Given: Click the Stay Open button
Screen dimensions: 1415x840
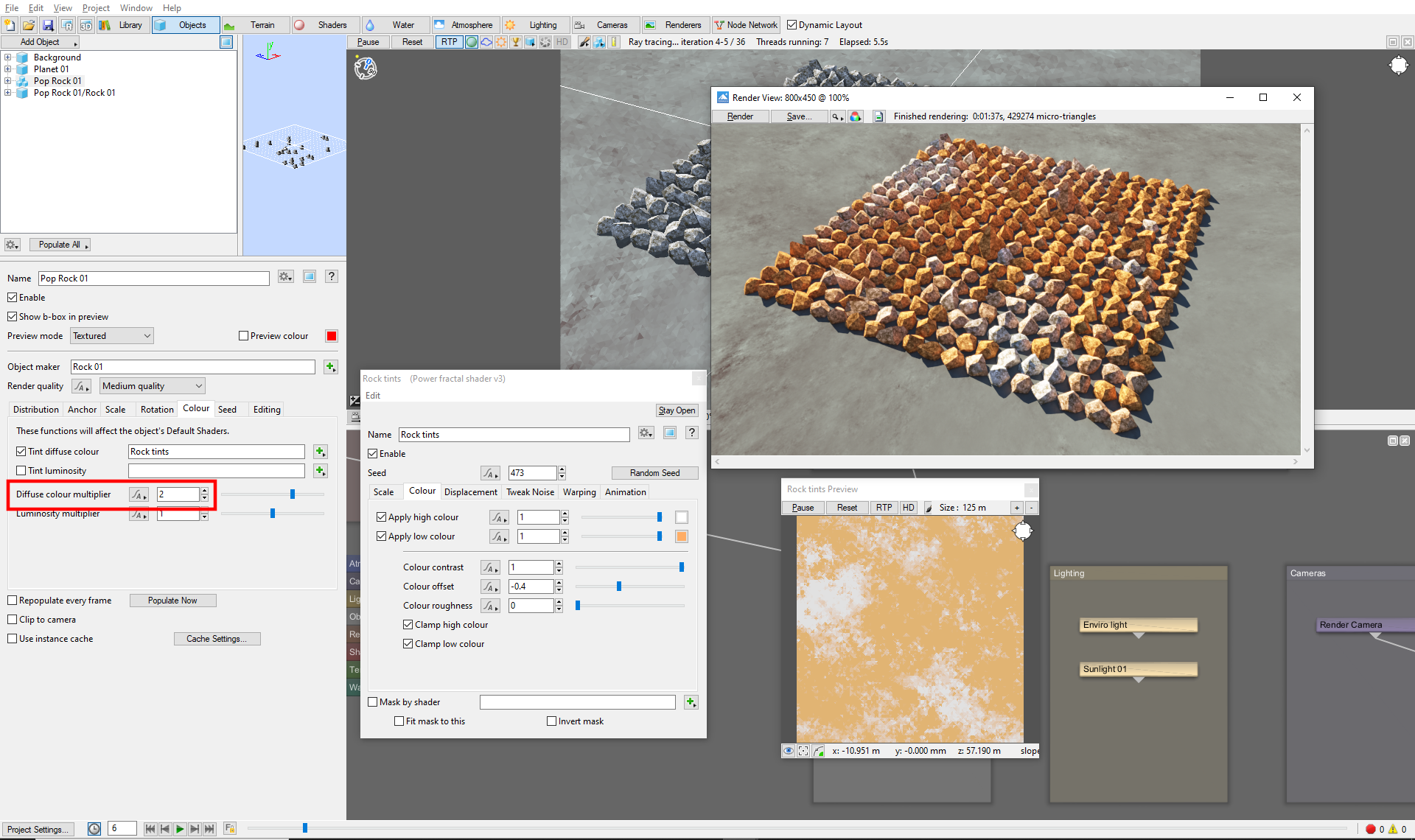Looking at the screenshot, I should (x=677, y=410).
